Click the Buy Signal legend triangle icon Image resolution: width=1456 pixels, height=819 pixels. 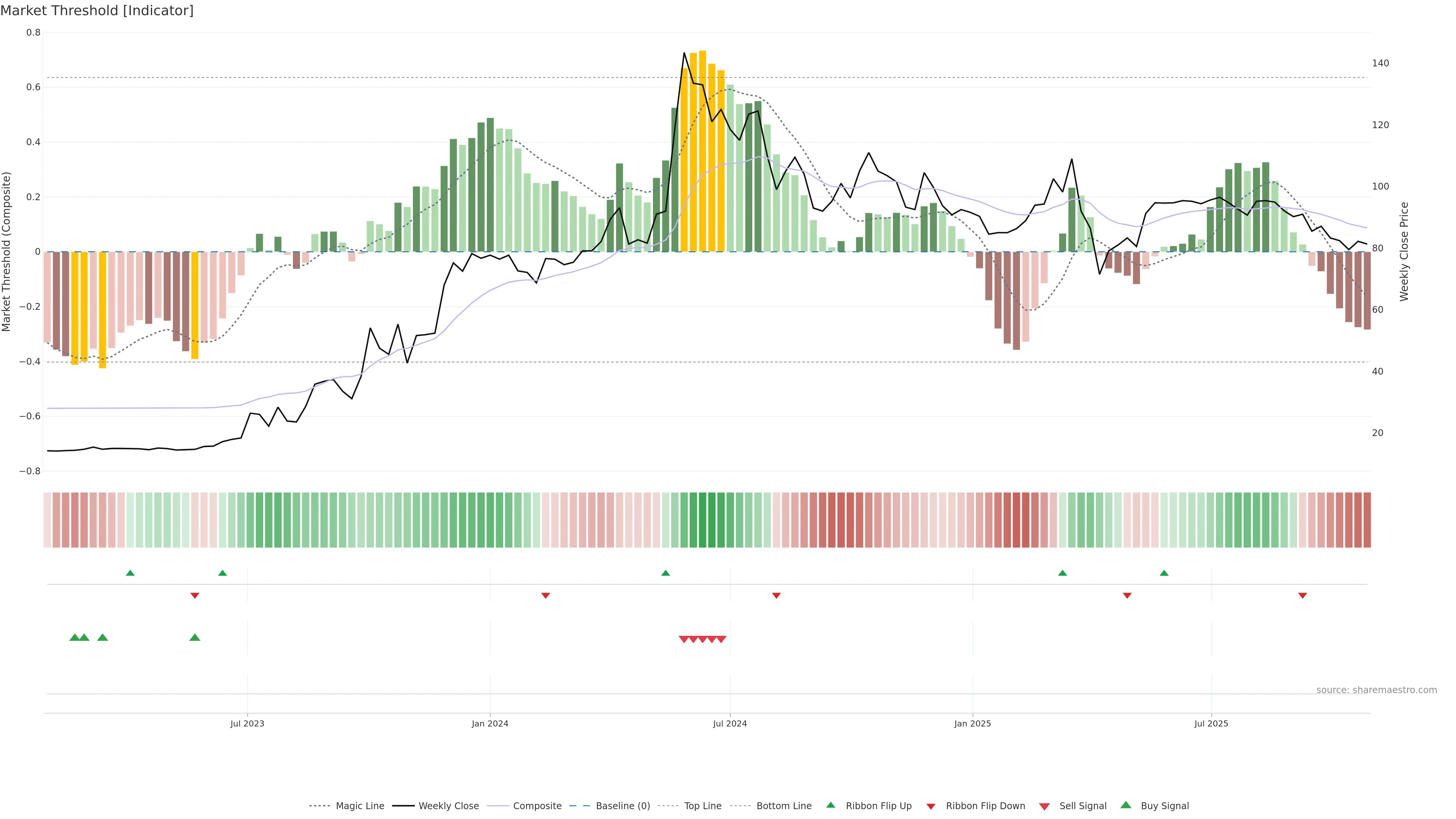(x=1126, y=805)
